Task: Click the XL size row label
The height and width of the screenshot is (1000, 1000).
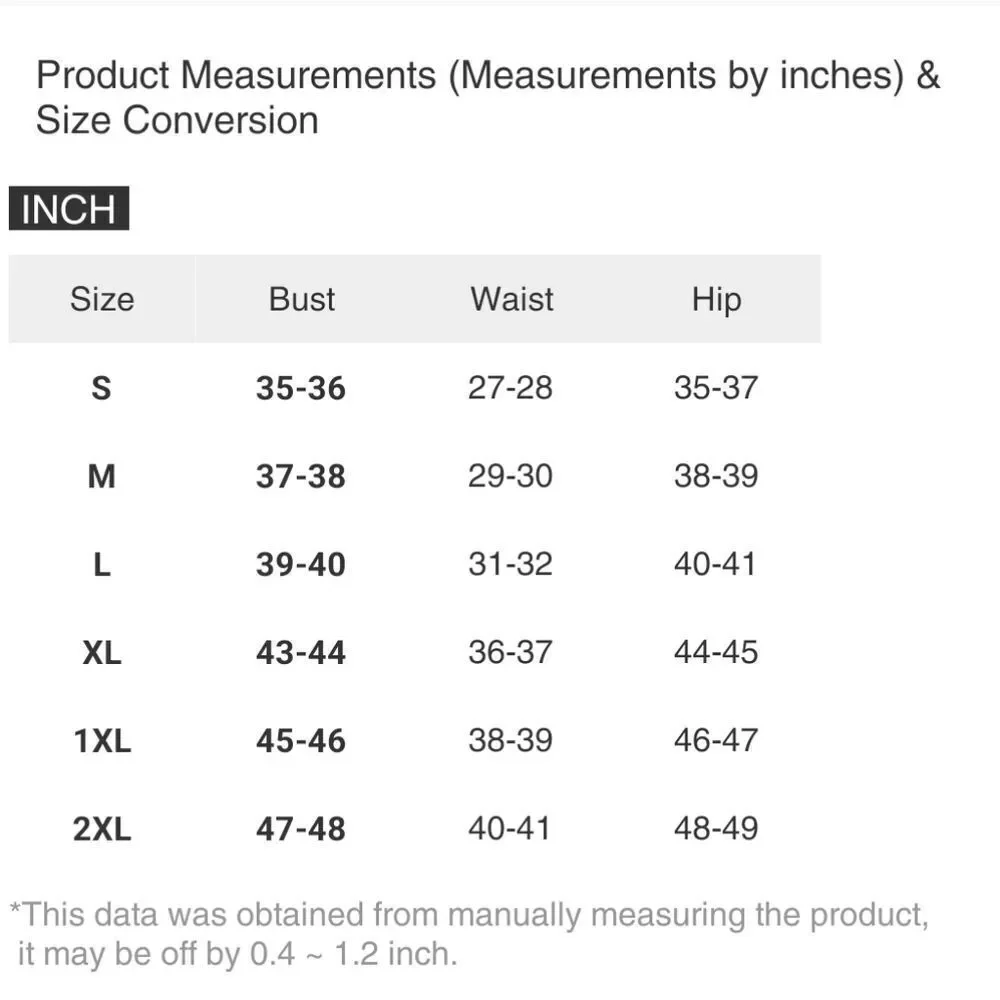Action: 101,652
